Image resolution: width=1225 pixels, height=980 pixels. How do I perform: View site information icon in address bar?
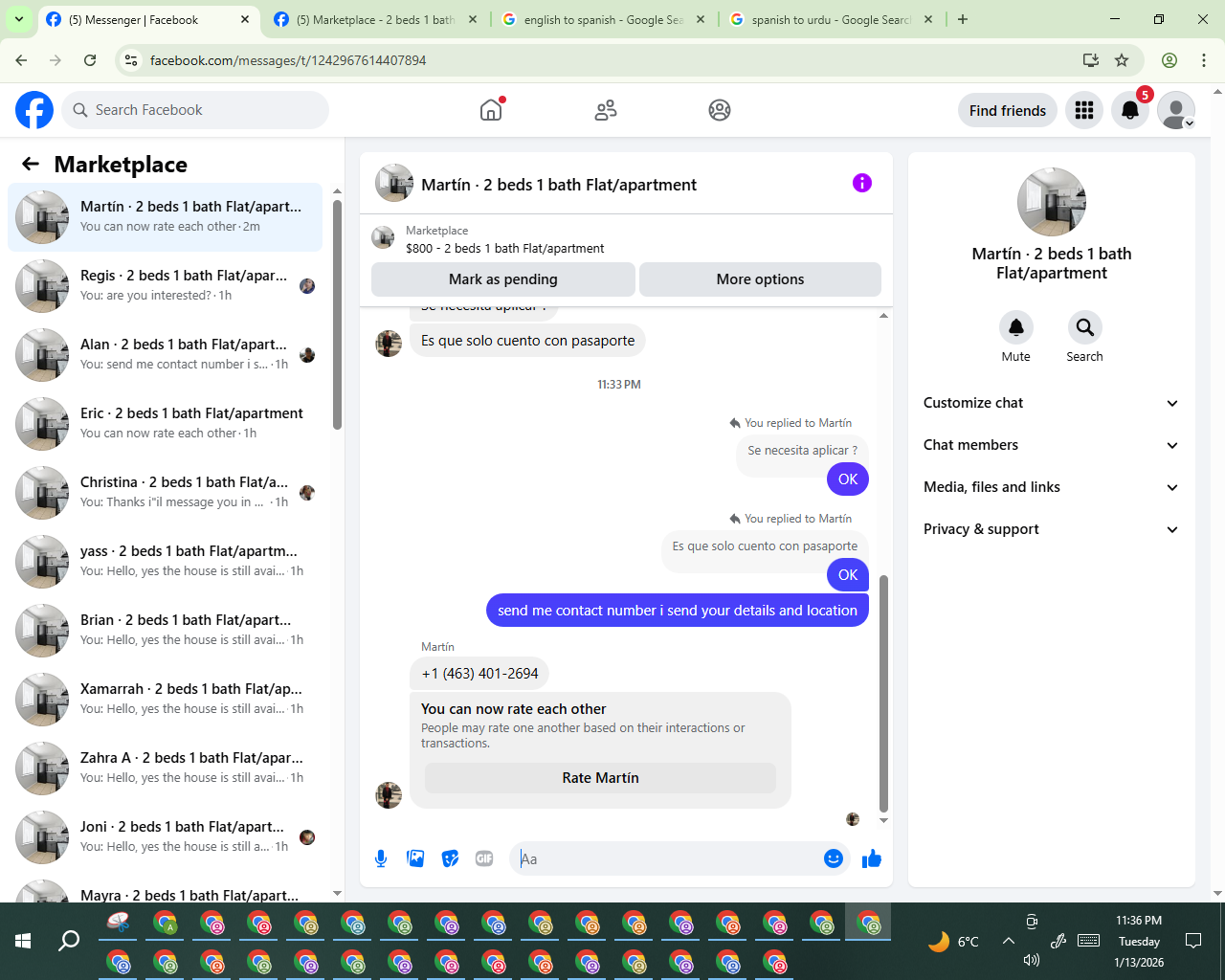(x=132, y=60)
